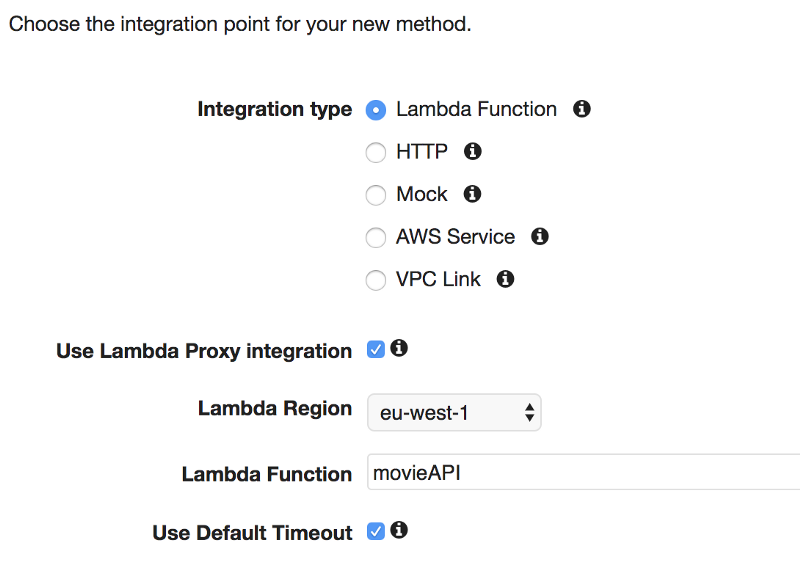Click the "Lambda Region" field label
This screenshot has height=581, width=800.
click(275, 408)
